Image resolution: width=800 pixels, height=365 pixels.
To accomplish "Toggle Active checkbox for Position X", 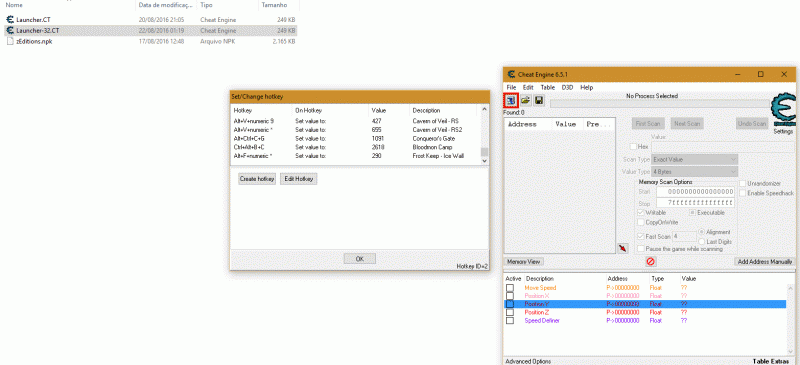I will 510,296.
